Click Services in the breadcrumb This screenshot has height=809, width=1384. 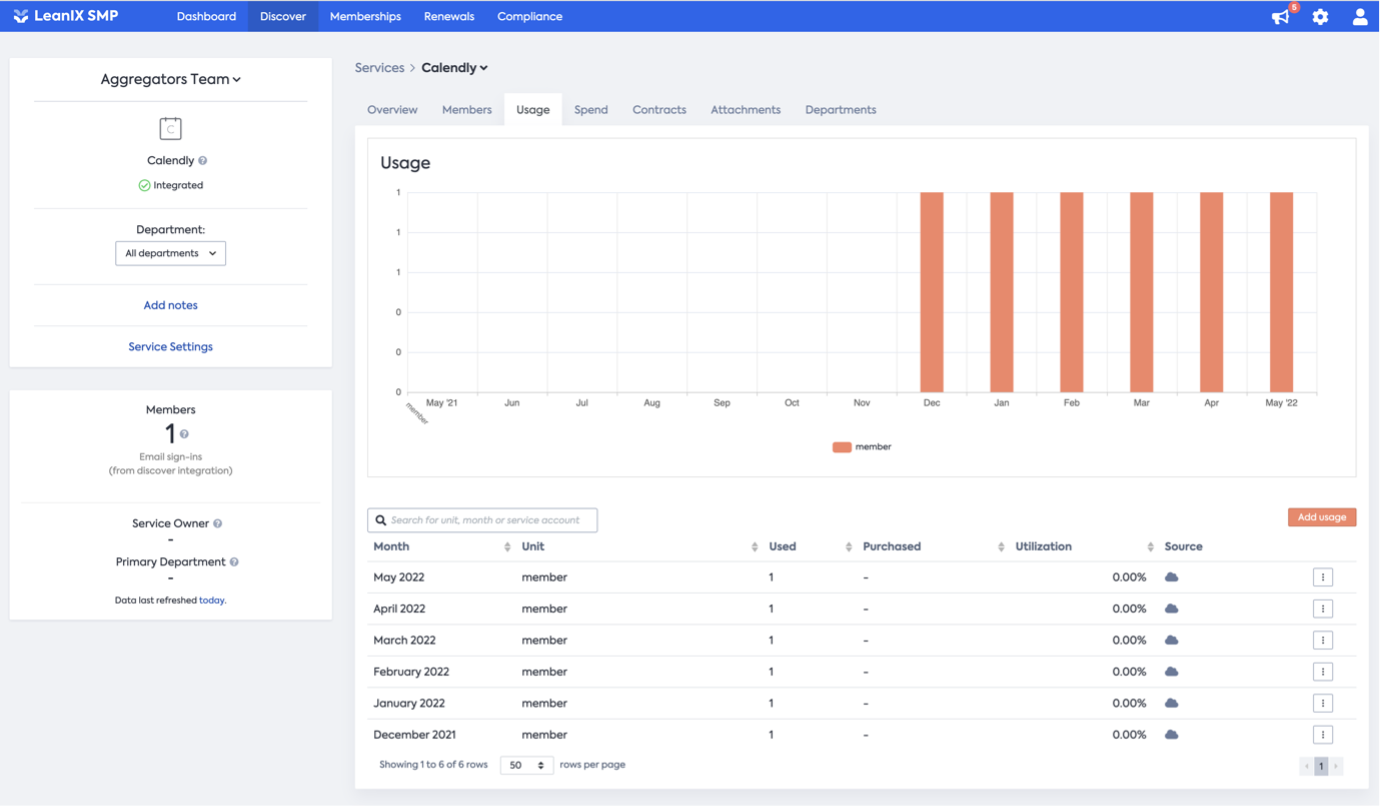381,68
